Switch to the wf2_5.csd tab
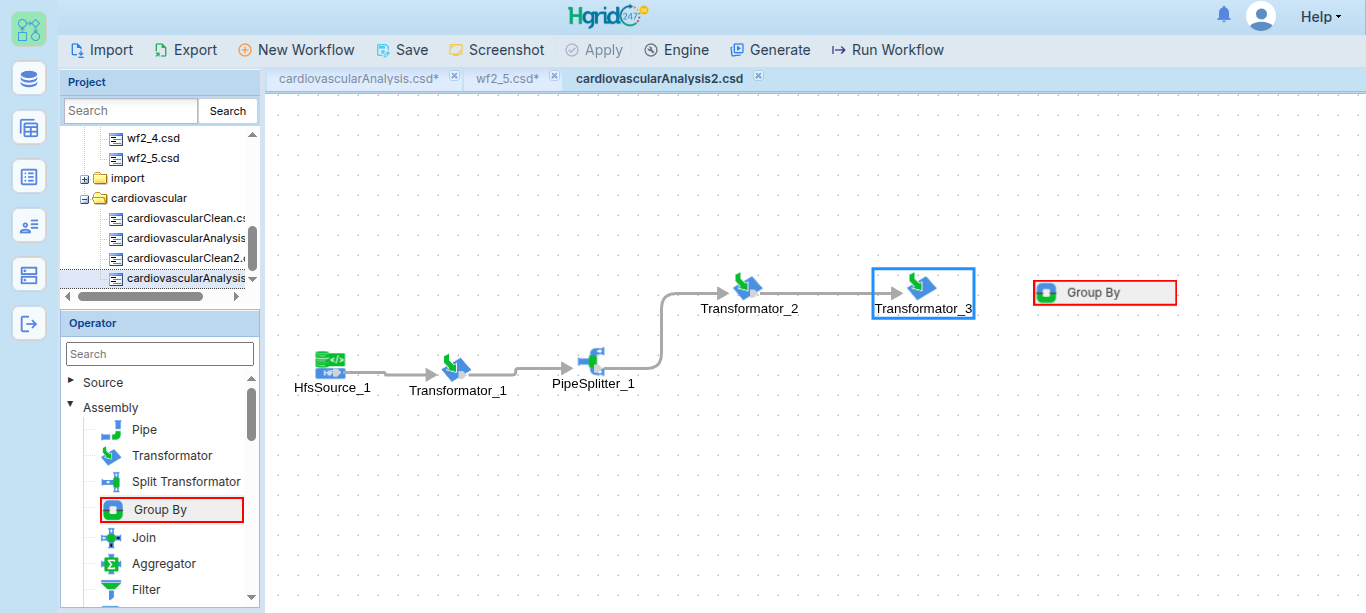Screen dimensions: 1366x613 507,78
